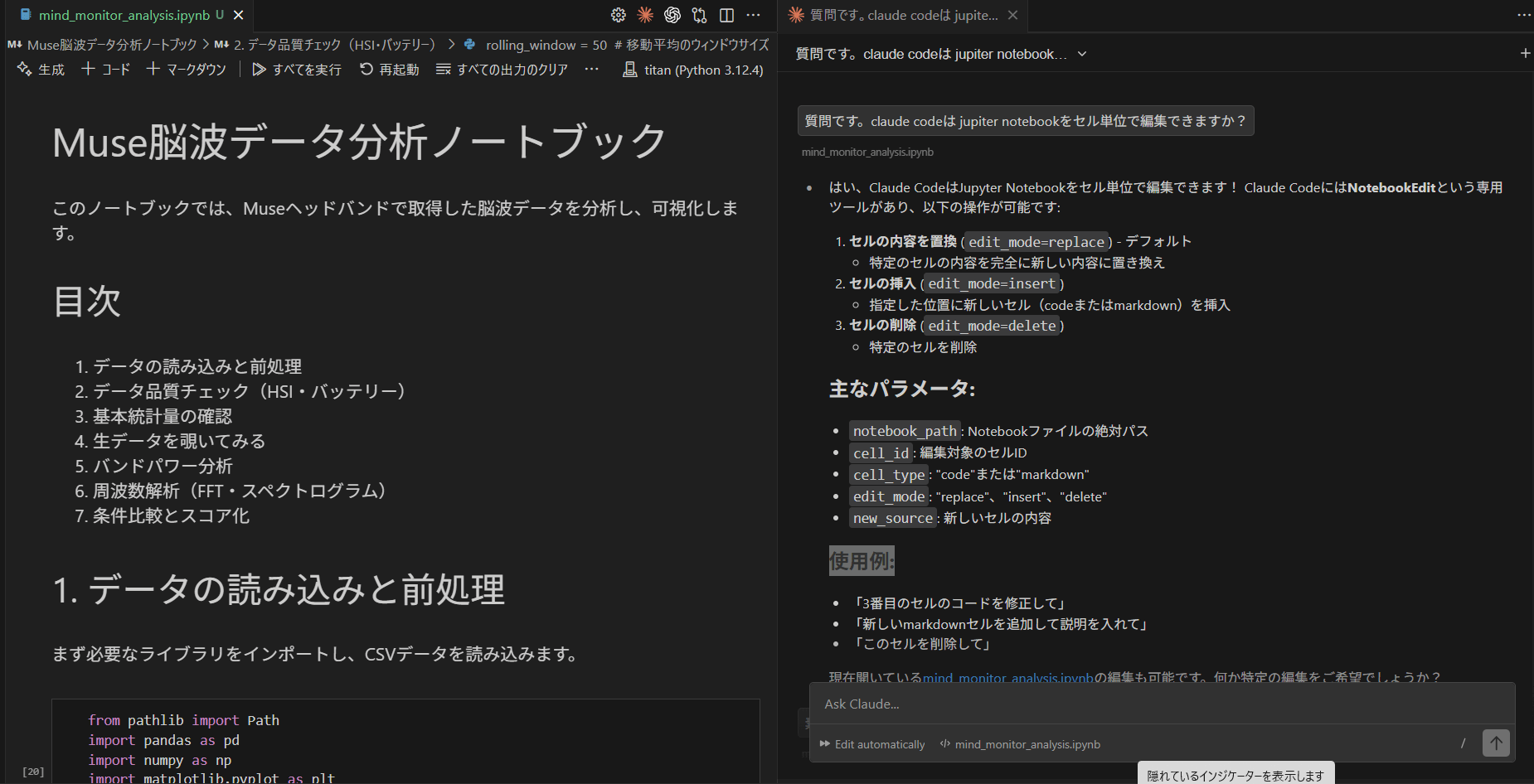Send message with up-arrow button

point(1496,743)
